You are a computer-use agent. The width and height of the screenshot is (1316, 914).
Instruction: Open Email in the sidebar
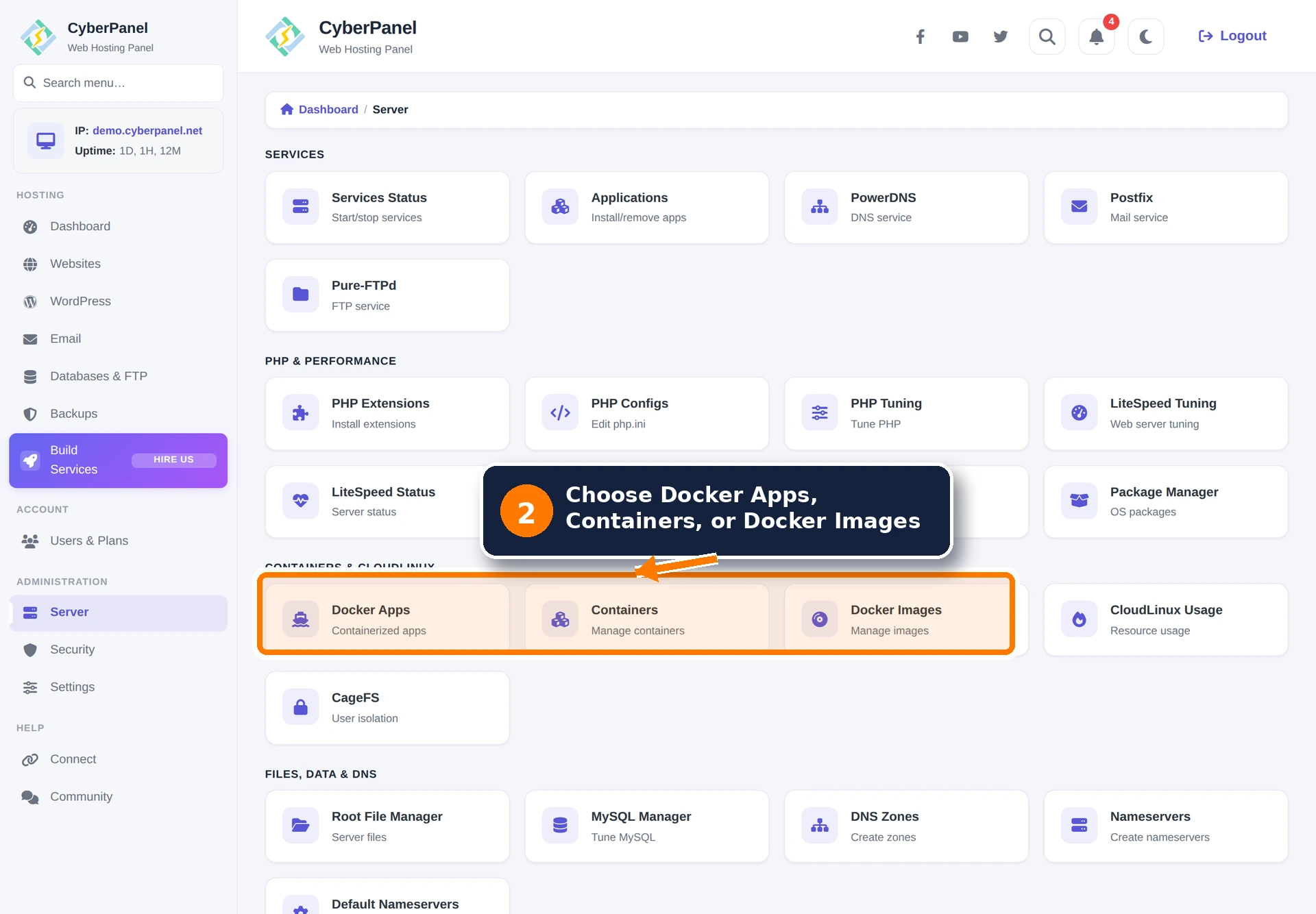pyautogui.click(x=118, y=338)
